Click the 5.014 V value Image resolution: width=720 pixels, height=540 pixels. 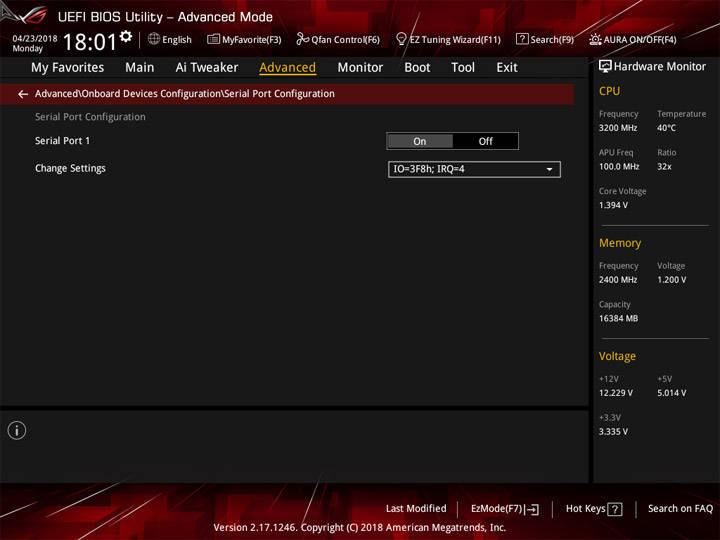pyautogui.click(x=671, y=393)
